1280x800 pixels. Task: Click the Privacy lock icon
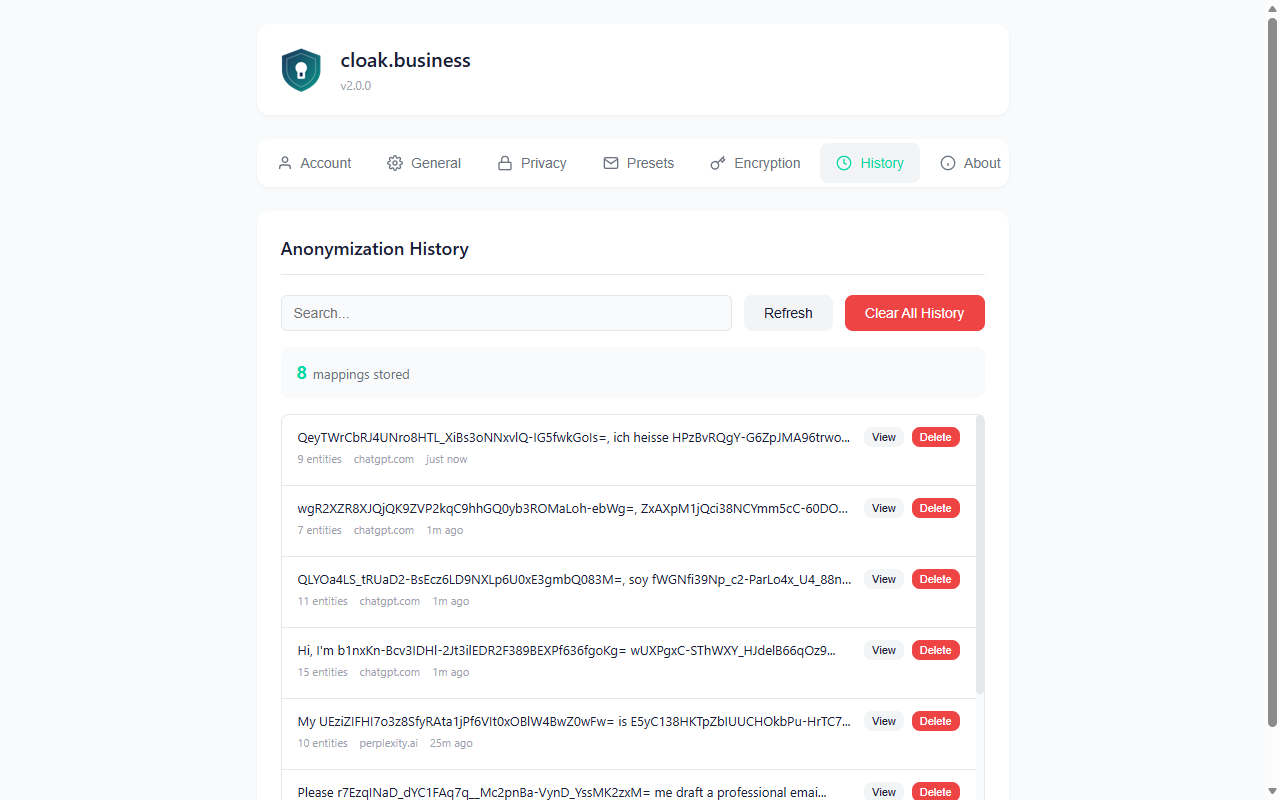point(505,163)
